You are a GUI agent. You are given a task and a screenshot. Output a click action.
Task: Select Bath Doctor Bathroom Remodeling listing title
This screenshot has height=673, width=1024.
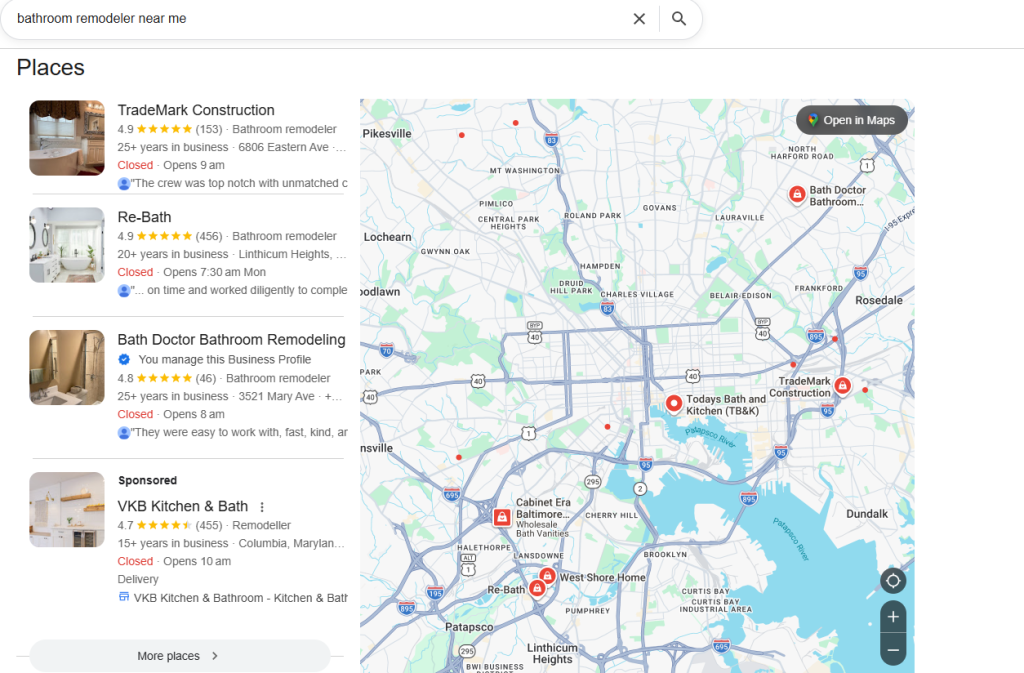(x=231, y=340)
